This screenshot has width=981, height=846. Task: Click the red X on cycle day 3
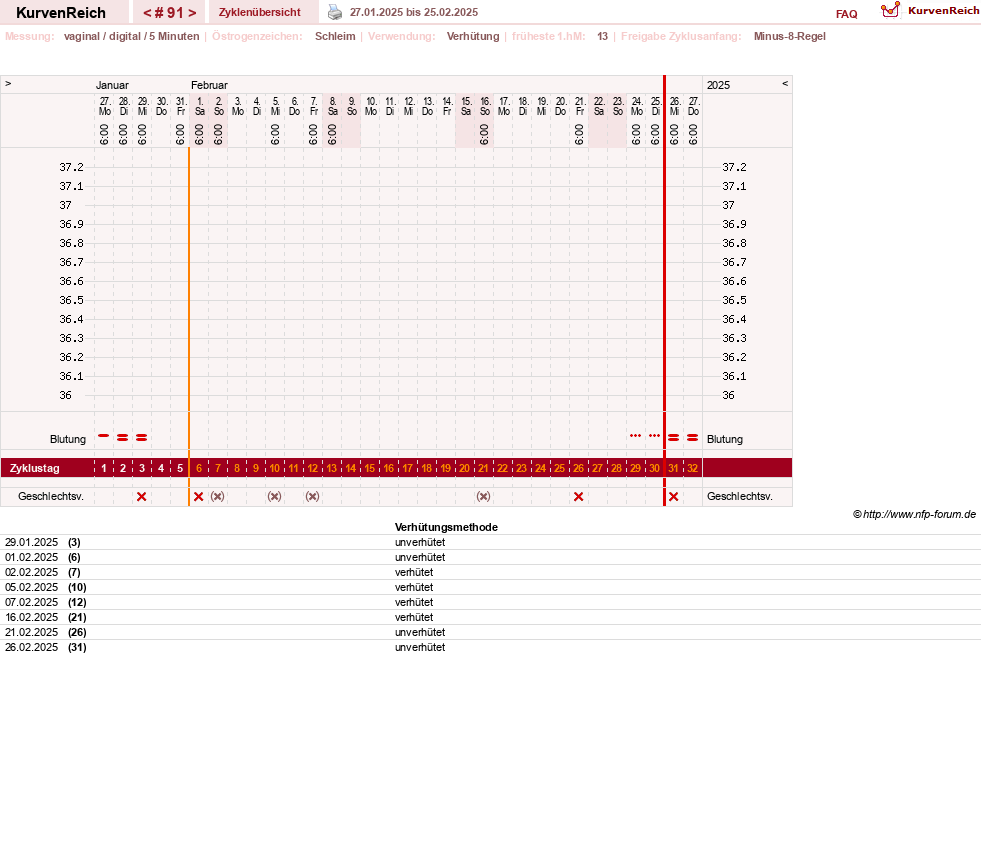(141, 497)
